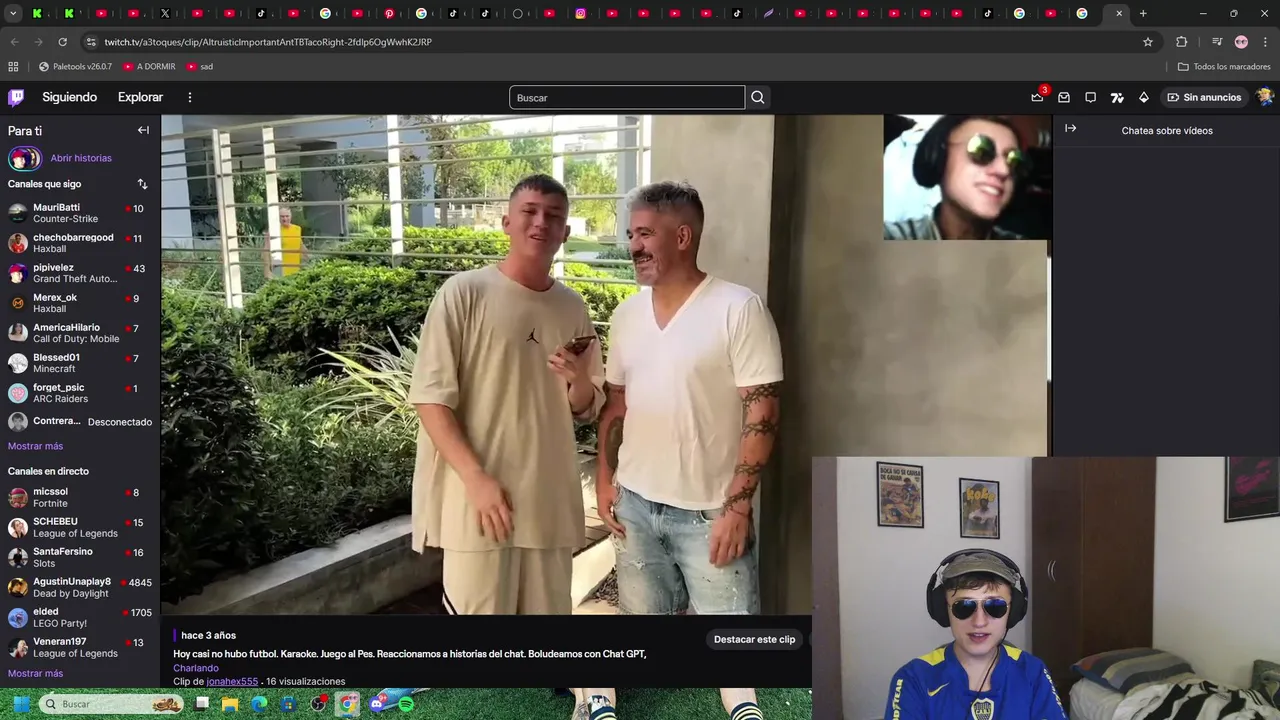This screenshot has width=1280, height=720.
Task: Click Windows taskbar Buscar search box
Action: pyautogui.click(x=112, y=704)
